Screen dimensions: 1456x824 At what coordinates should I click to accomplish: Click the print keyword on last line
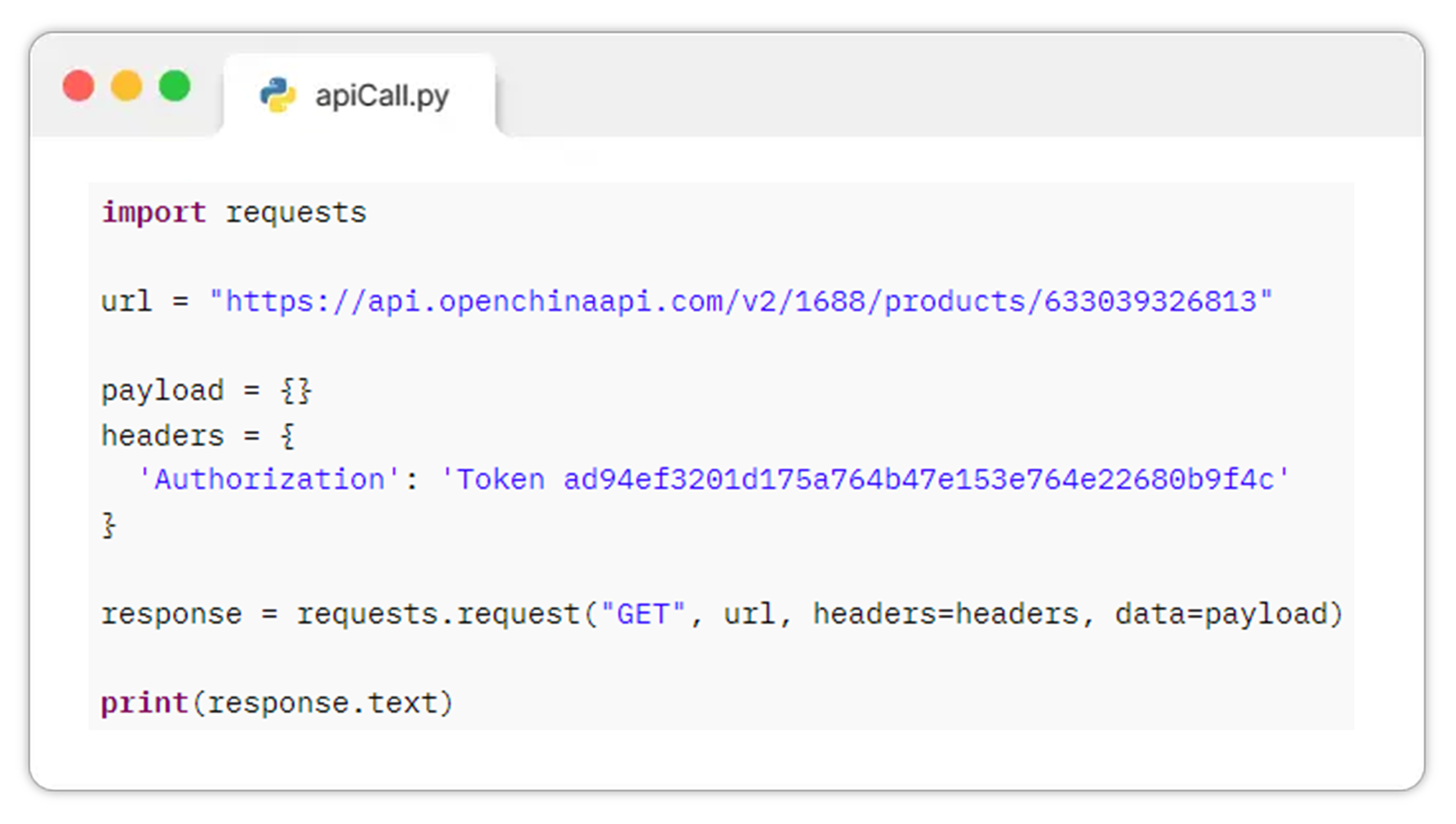click(x=145, y=704)
